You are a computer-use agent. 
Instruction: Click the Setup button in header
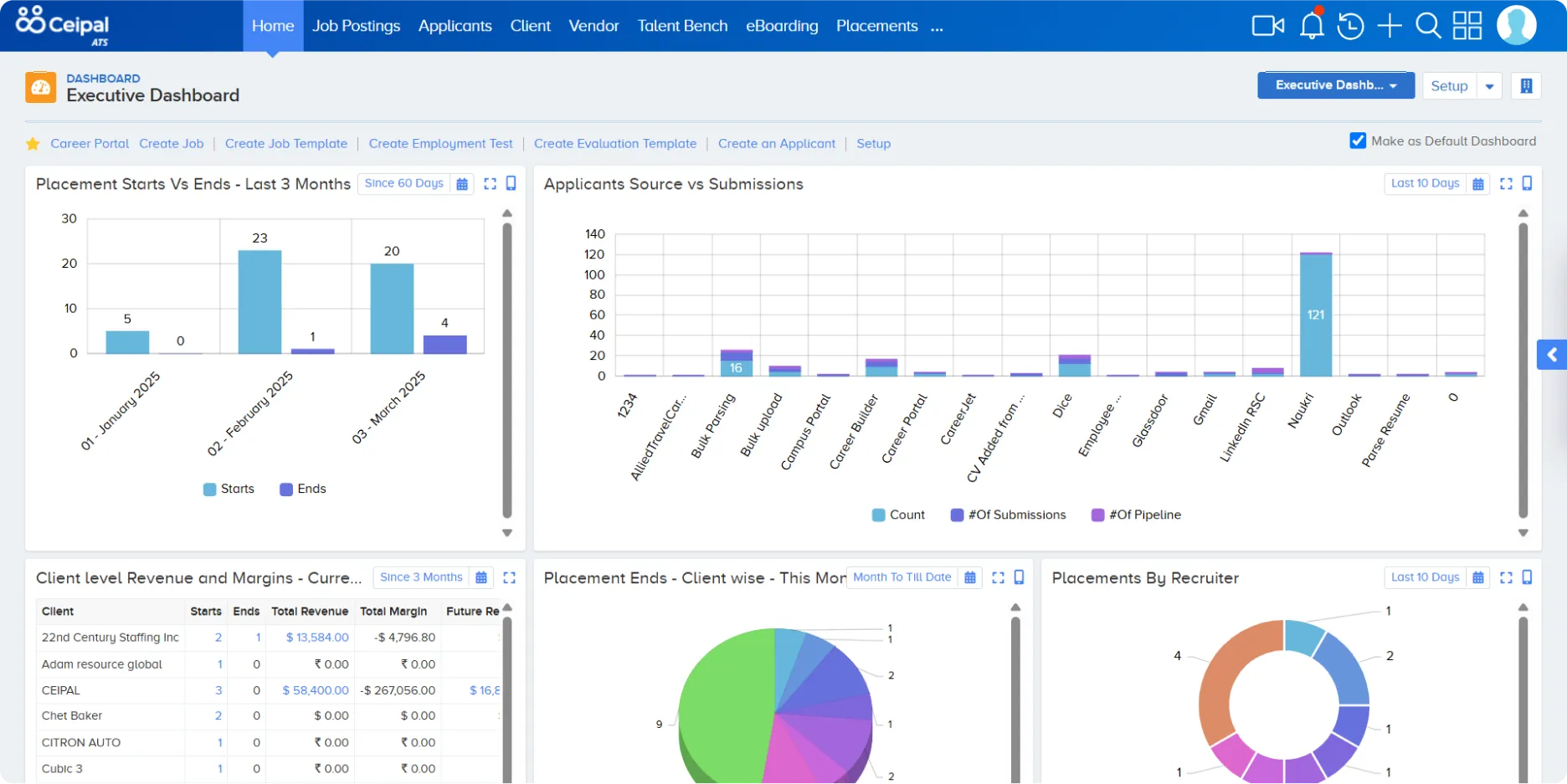(x=1449, y=86)
